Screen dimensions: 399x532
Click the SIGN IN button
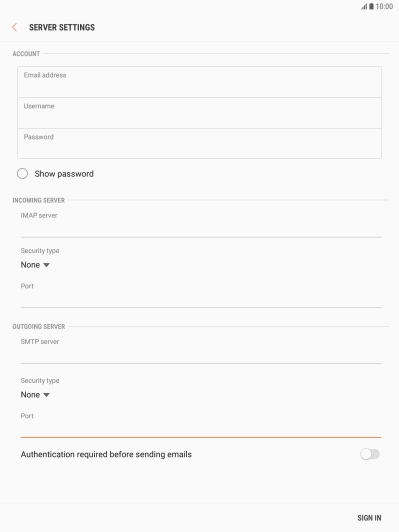(369, 518)
